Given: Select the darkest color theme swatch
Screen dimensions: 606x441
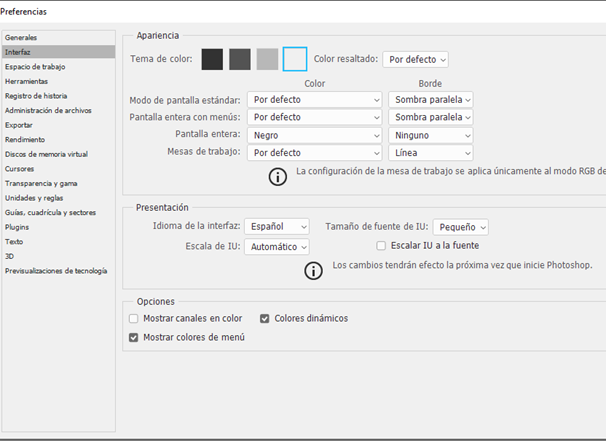Looking at the screenshot, I should [x=212, y=59].
